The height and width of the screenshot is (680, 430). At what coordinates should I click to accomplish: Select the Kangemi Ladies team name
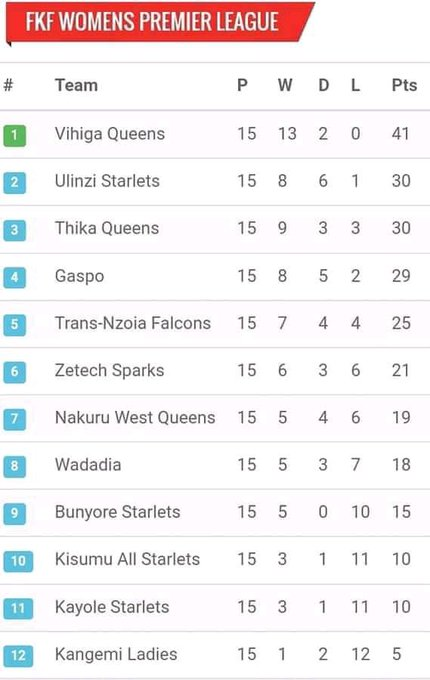[116, 654]
